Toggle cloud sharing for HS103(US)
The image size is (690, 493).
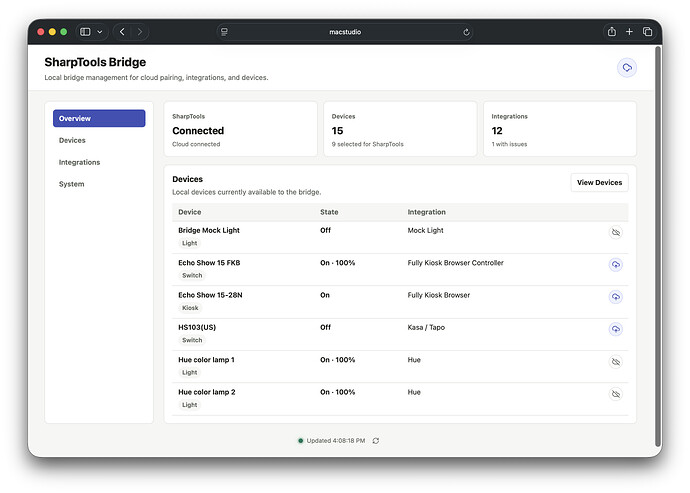pos(616,329)
